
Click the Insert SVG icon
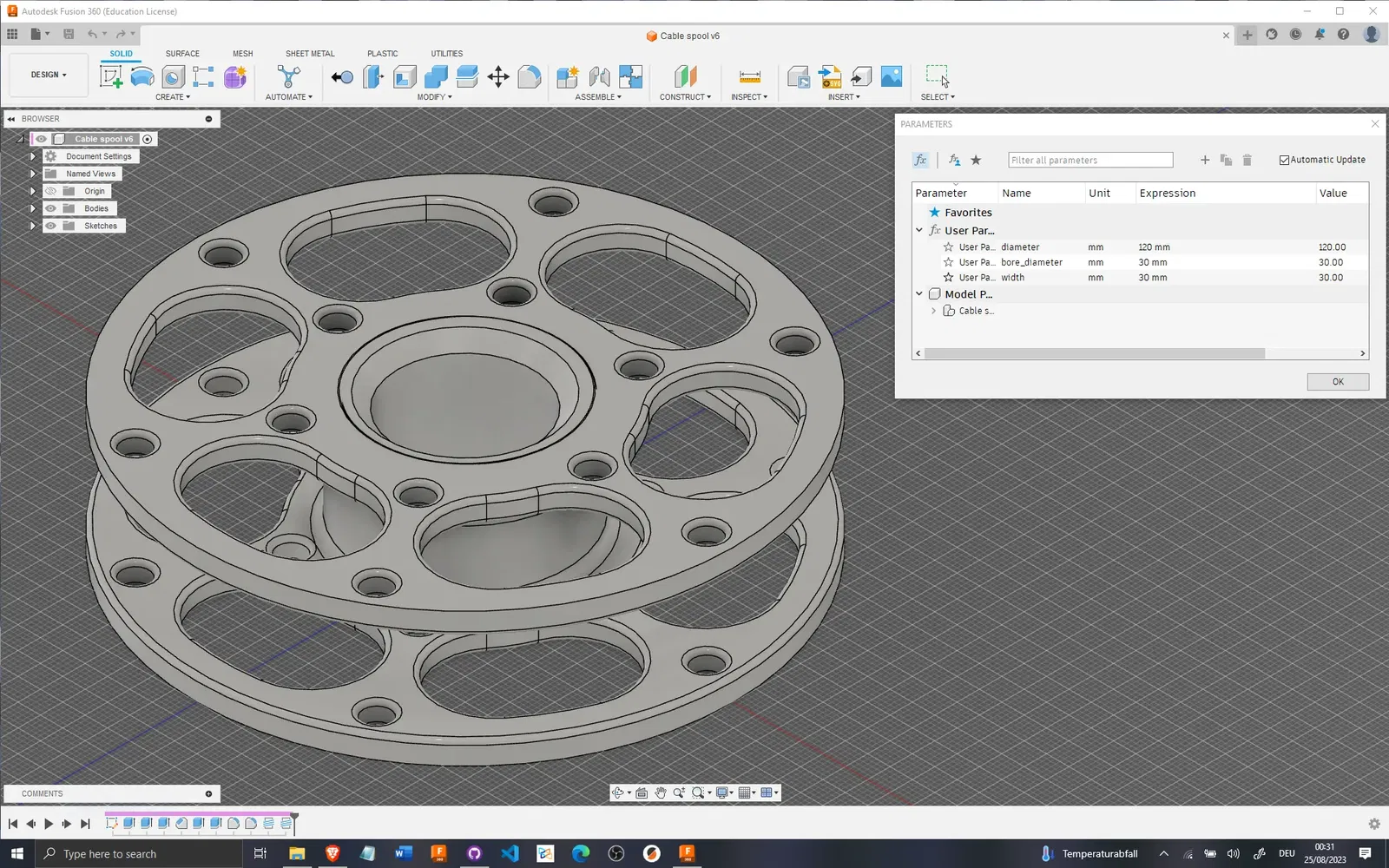830,76
